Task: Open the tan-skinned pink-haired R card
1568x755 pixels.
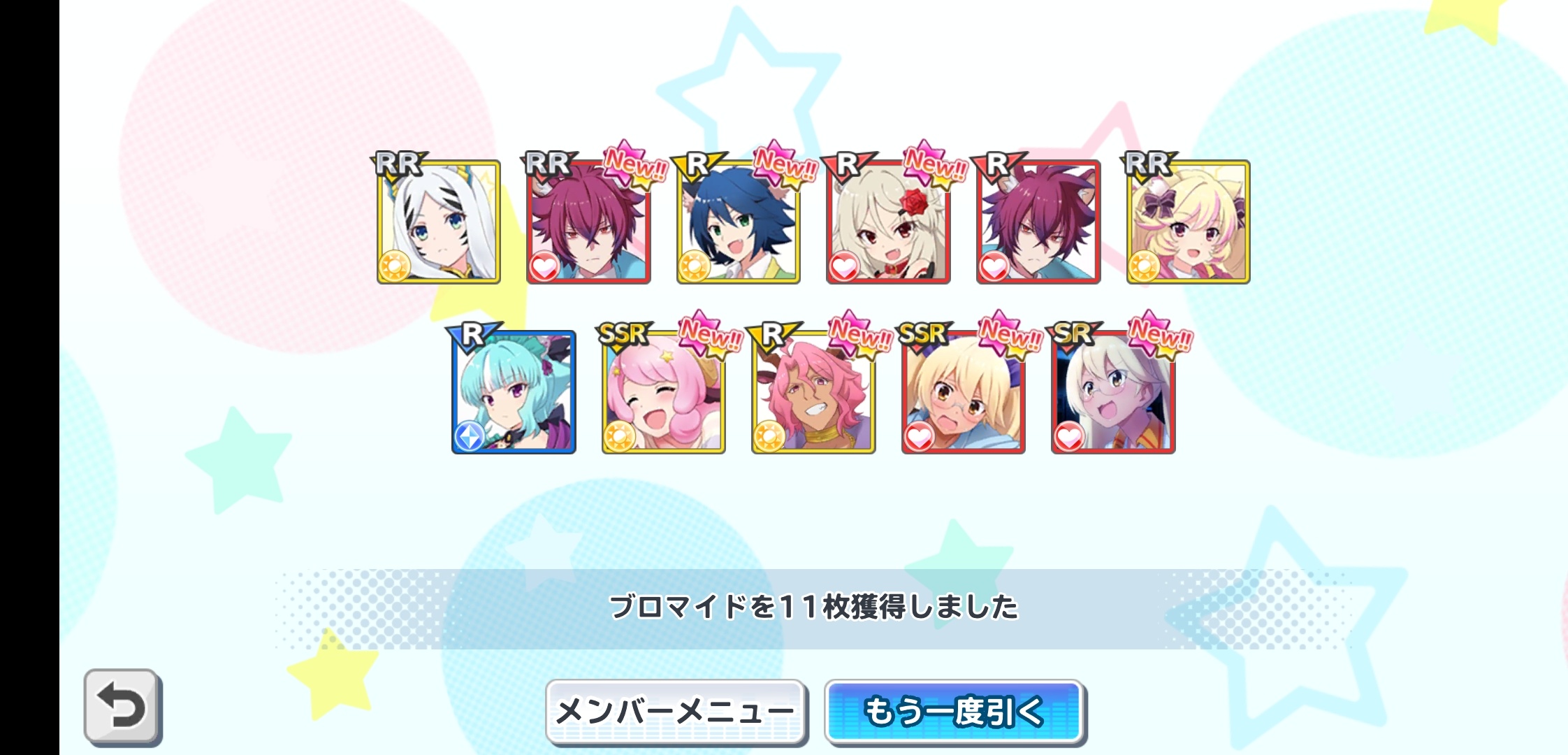Action: coord(813,392)
